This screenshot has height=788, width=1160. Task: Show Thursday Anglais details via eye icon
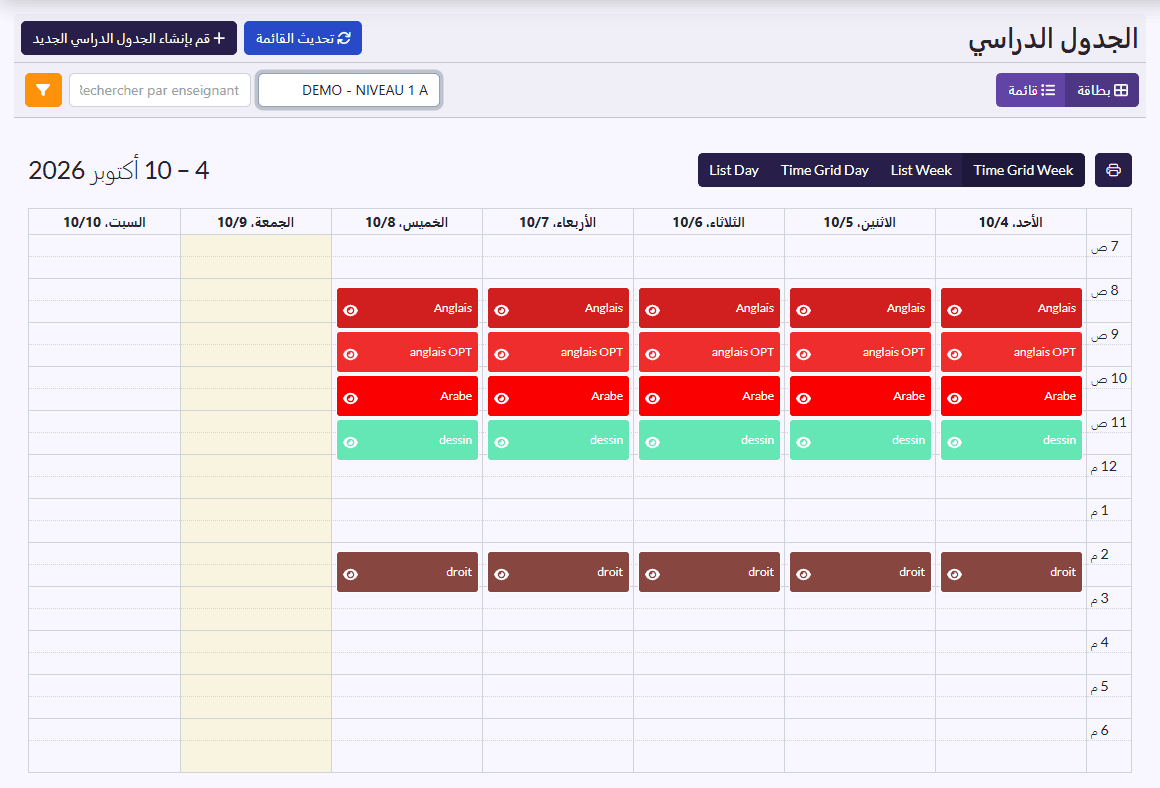(351, 310)
